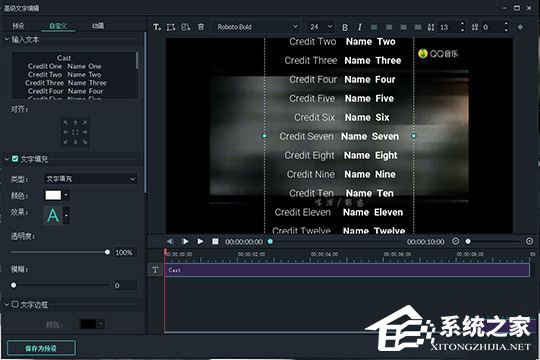Click the keyframe diamond icon in the toolbar

coord(520,27)
